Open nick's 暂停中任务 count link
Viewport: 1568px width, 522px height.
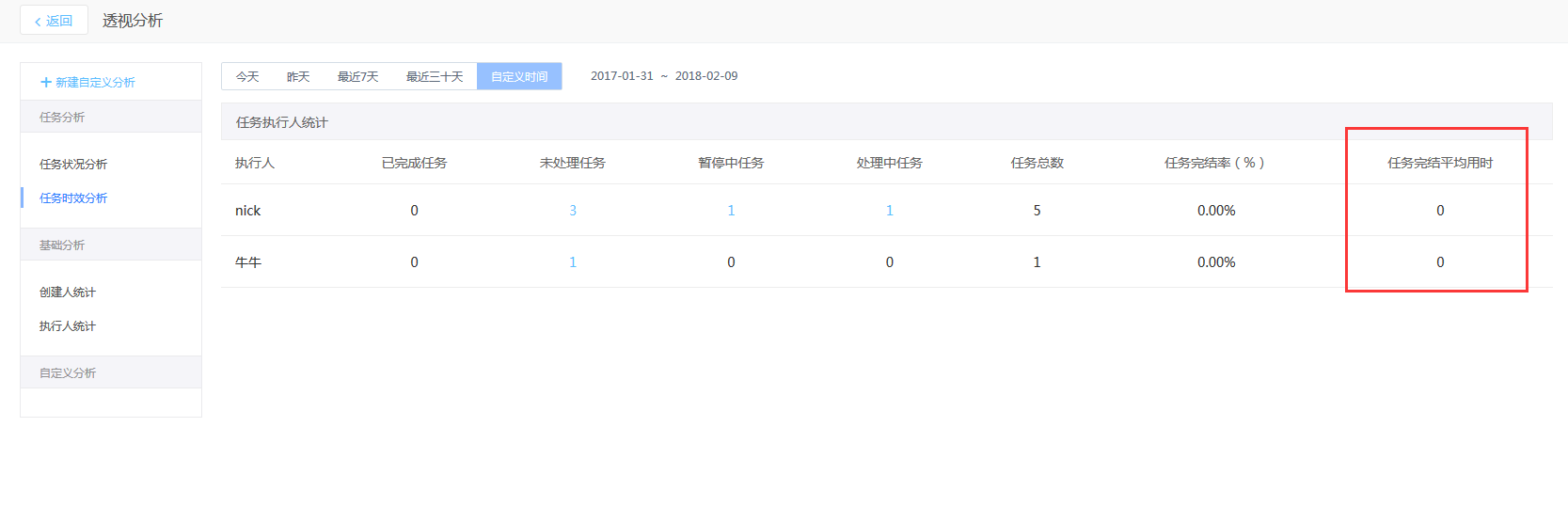click(x=731, y=211)
